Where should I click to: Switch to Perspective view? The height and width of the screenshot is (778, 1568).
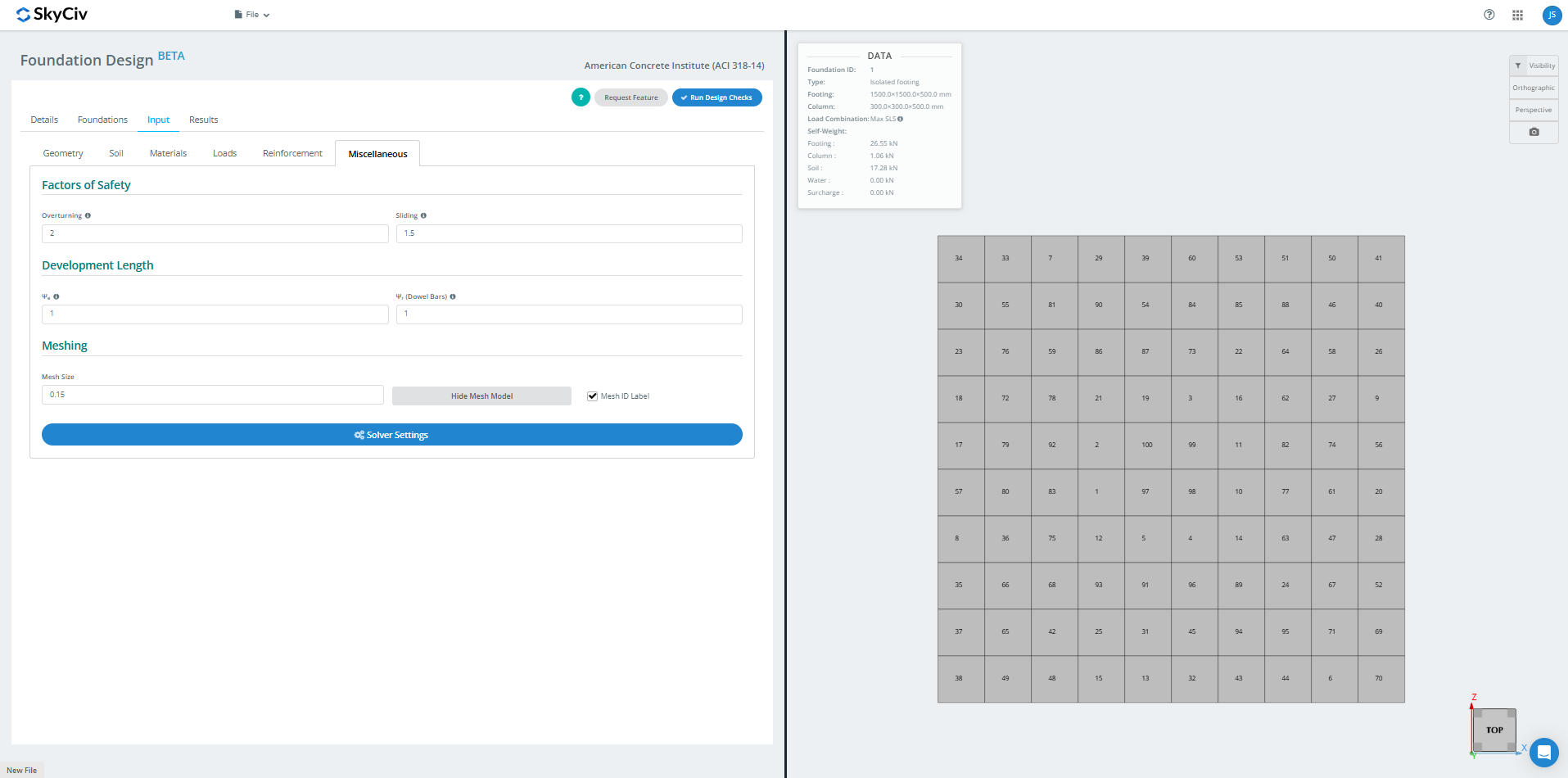pos(1534,110)
